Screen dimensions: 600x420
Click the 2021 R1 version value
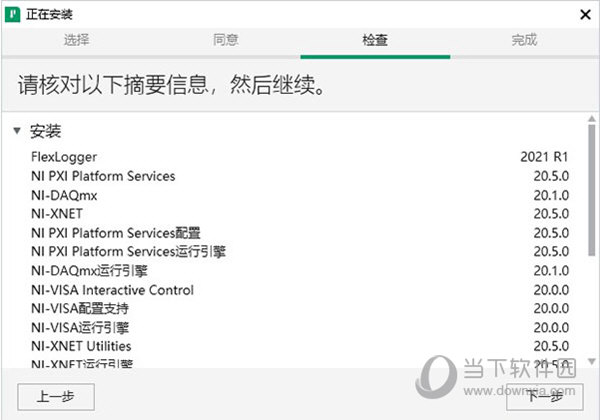pyautogui.click(x=544, y=157)
